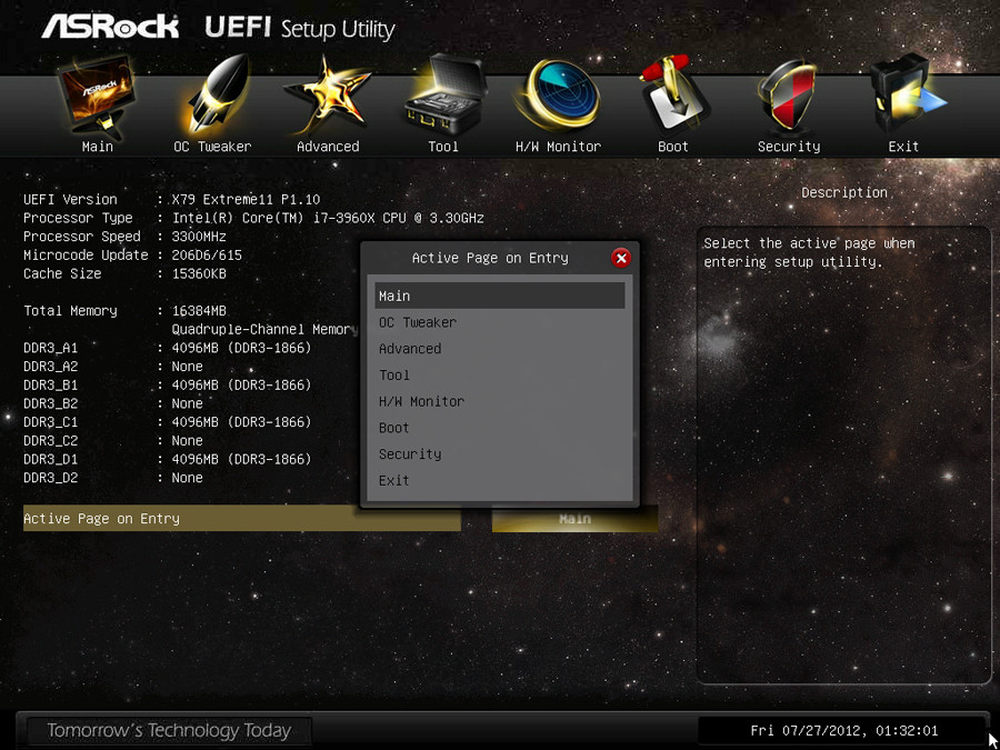The height and width of the screenshot is (750, 1000).
Task: Click the date and time display
Action: (x=844, y=731)
